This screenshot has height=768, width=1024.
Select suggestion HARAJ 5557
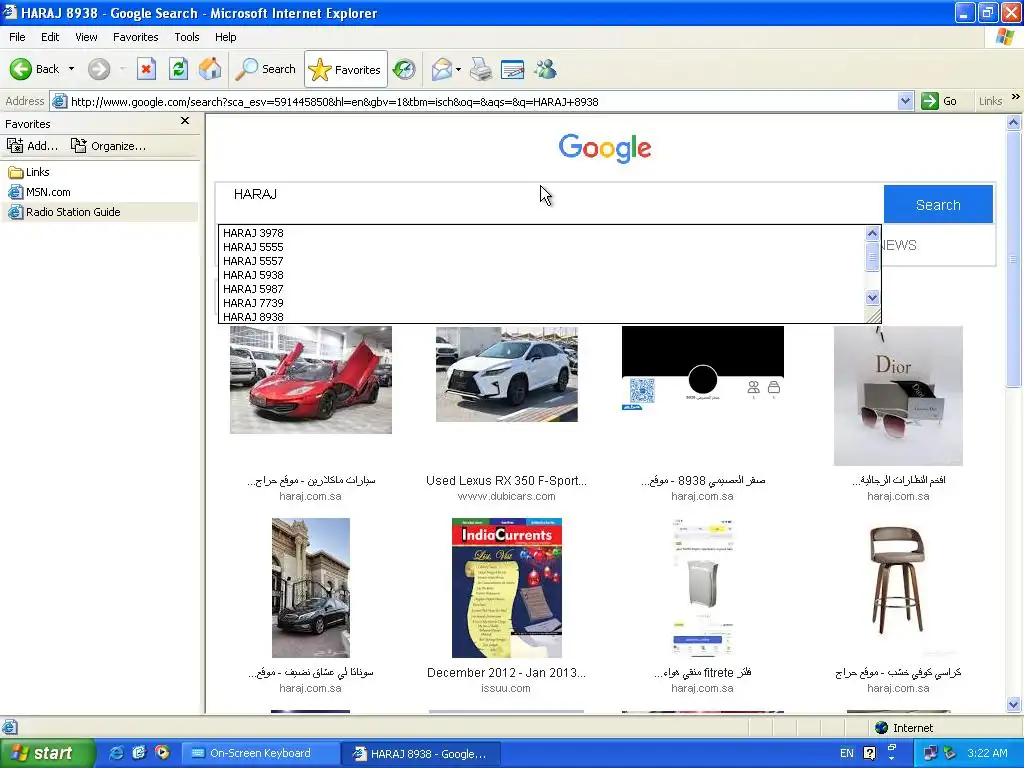tap(253, 261)
